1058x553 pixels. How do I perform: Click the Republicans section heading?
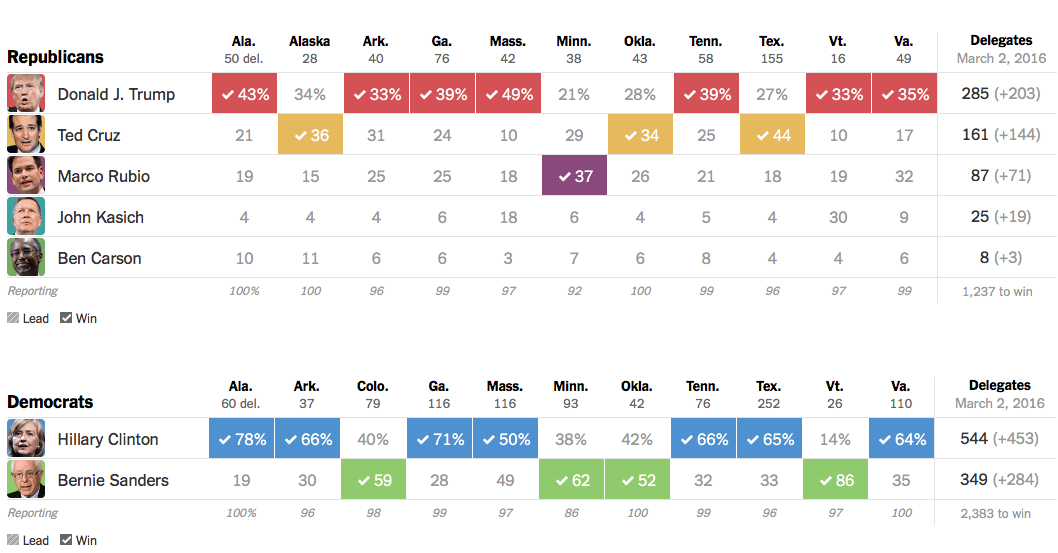pos(55,57)
